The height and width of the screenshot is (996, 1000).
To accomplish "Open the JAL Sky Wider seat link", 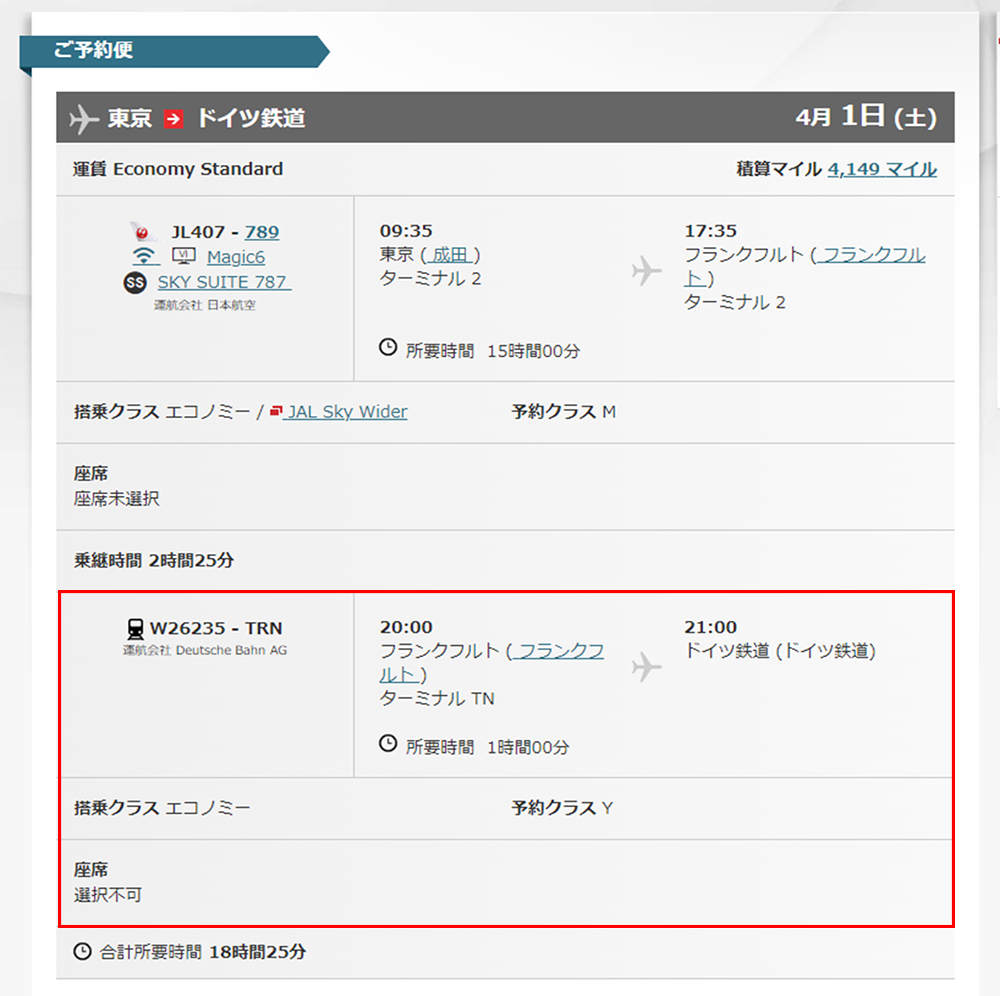I will point(346,412).
